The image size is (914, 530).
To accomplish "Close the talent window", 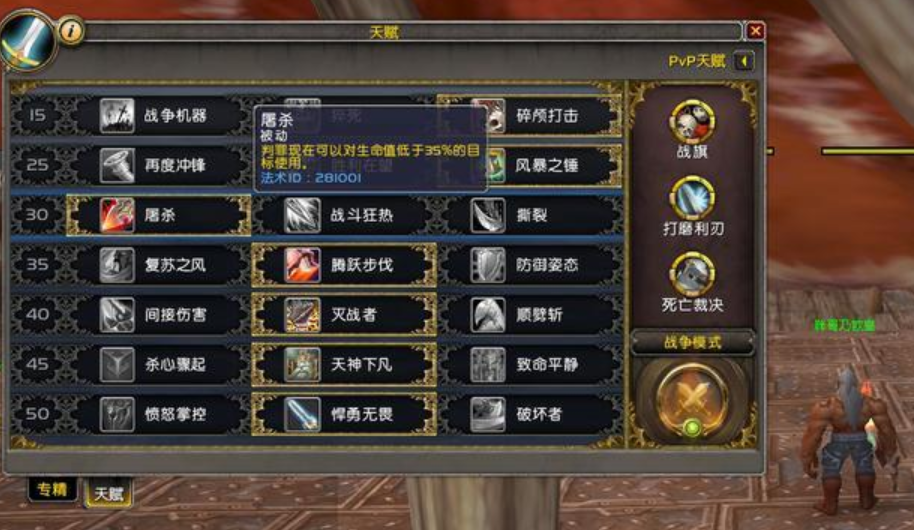I will tap(755, 30).
